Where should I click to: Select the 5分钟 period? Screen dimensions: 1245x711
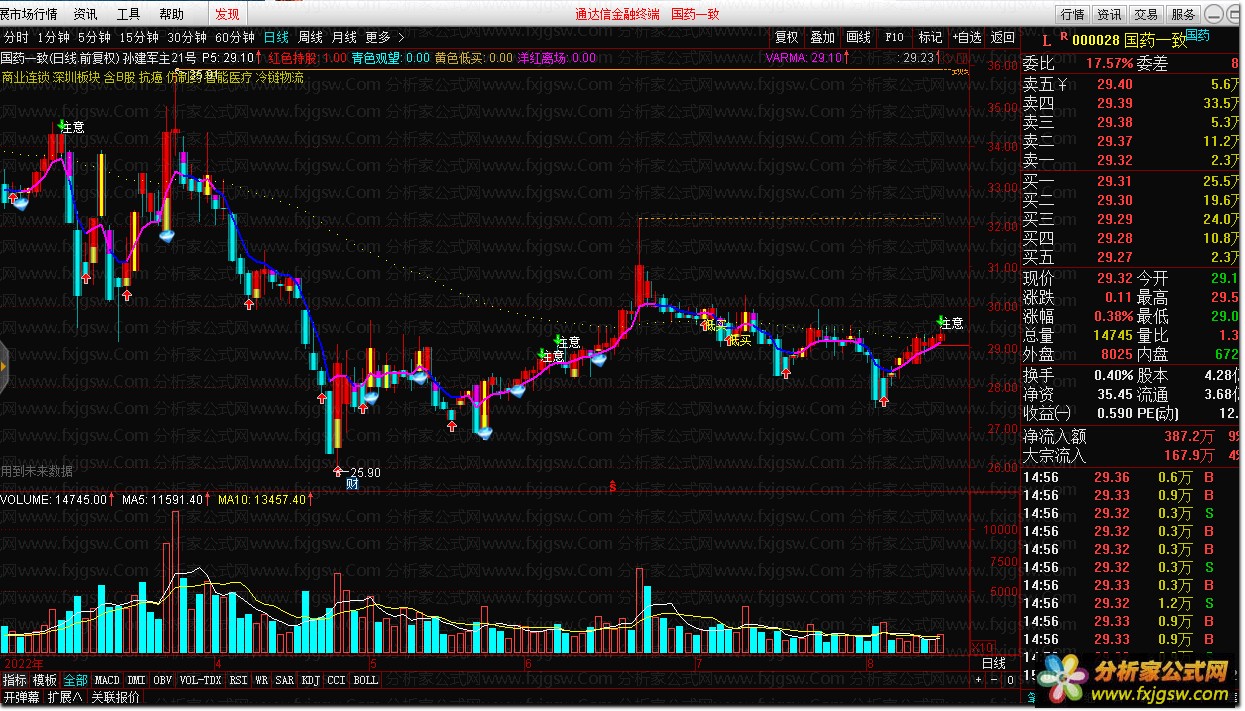tap(94, 37)
